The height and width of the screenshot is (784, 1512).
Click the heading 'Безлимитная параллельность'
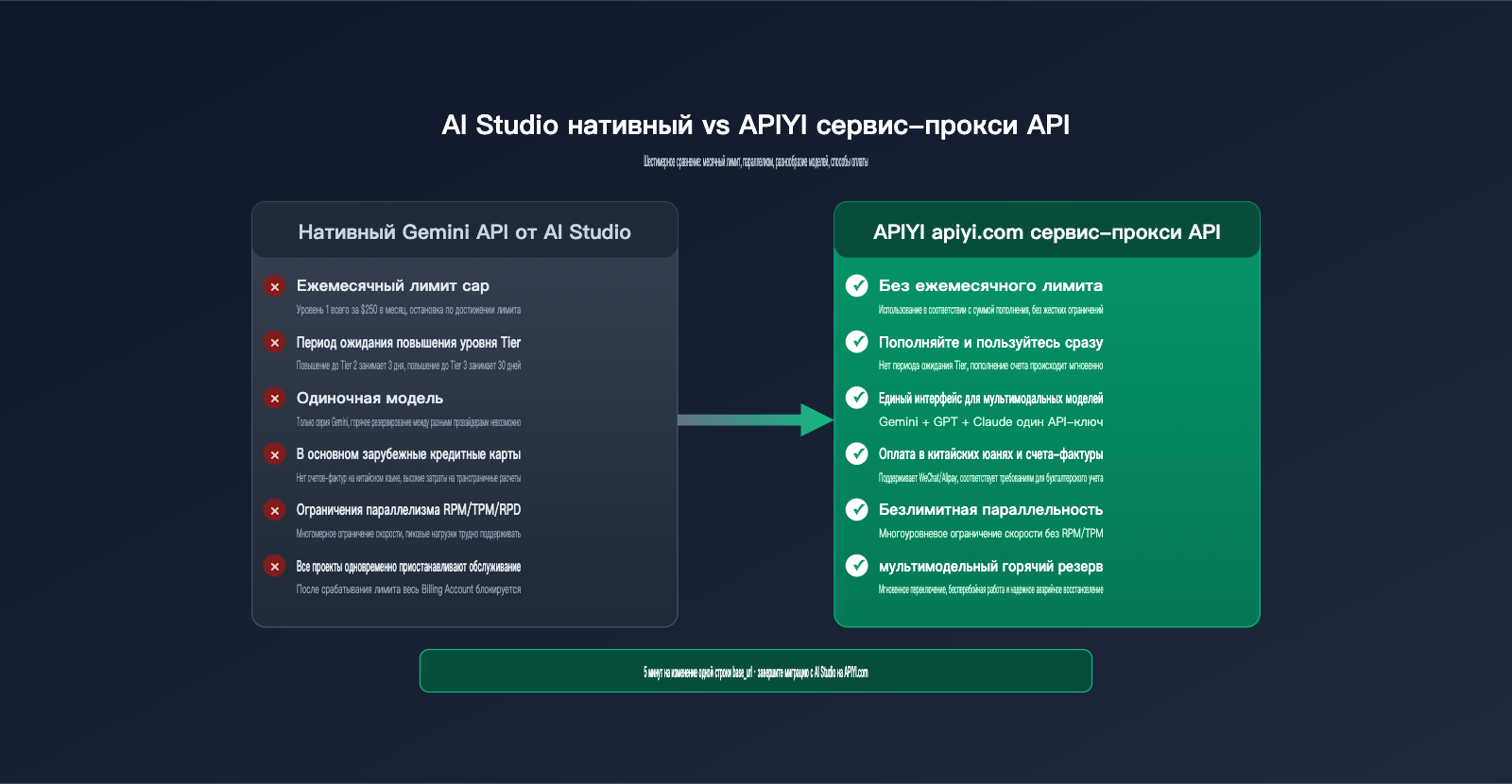tap(990, 510)
